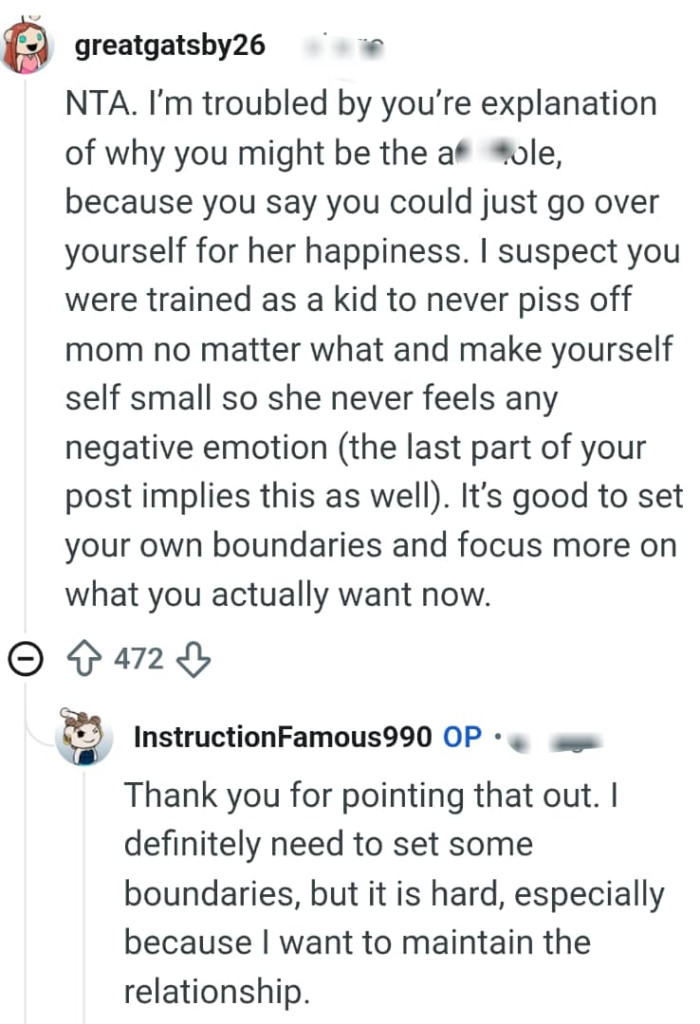
Task: Click the 472 vote count
Action: (x=142, y=659)
